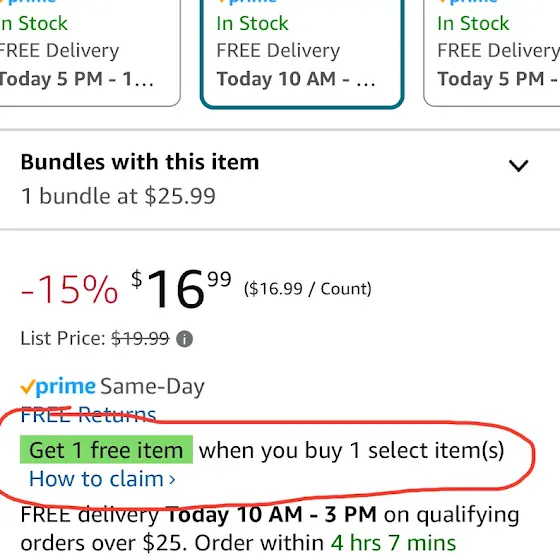Click the 1 bundle at $25.99 text
This screenshot has height=560, width=560.
point(118,196)
